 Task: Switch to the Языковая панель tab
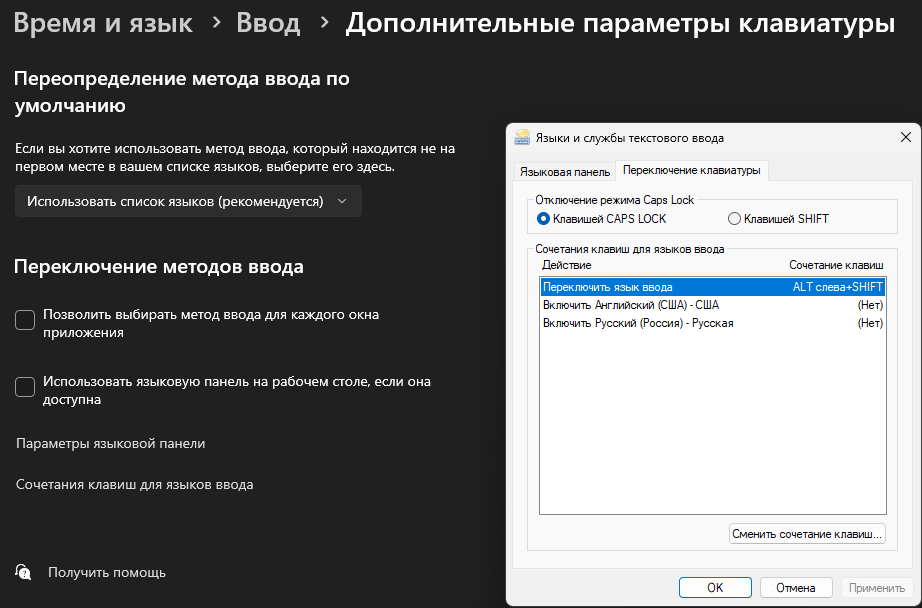(564, 172)
